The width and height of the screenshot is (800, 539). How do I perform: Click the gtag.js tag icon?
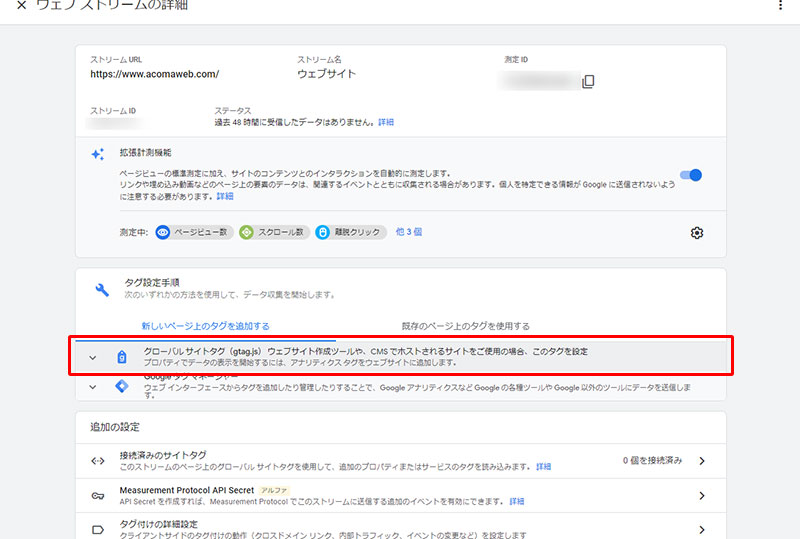point(121,357)
